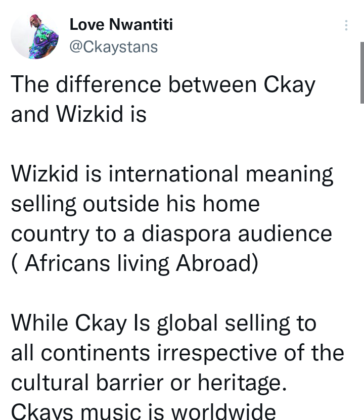Click the line "cultural barrier or heritage."
This screenshot has height=420, width=364.
(149, 383)
